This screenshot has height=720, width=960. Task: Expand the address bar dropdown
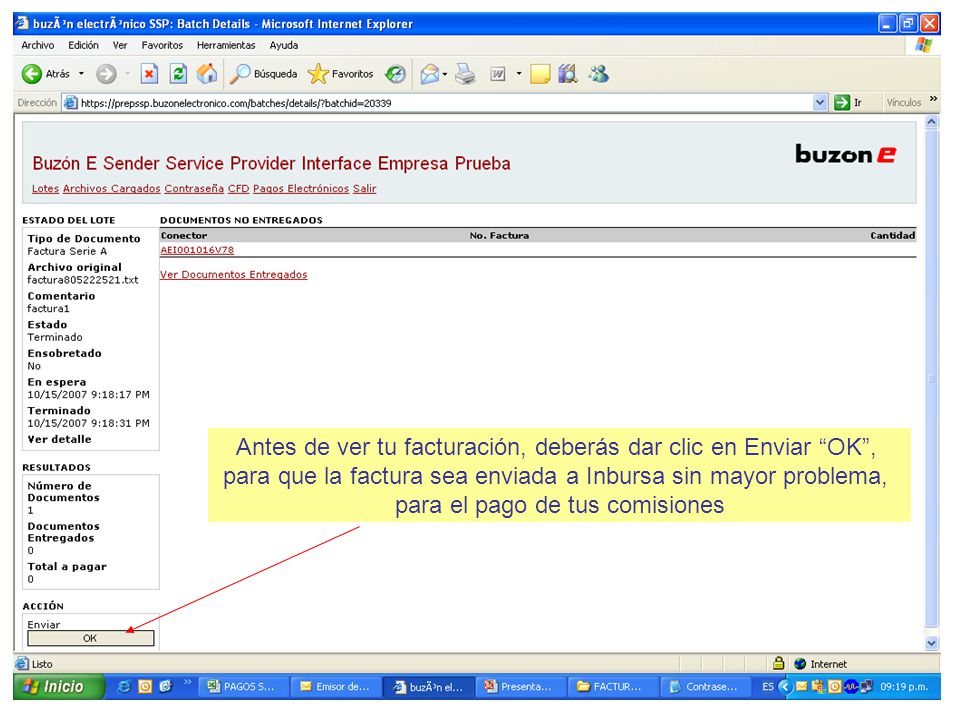tap(820, 103)
